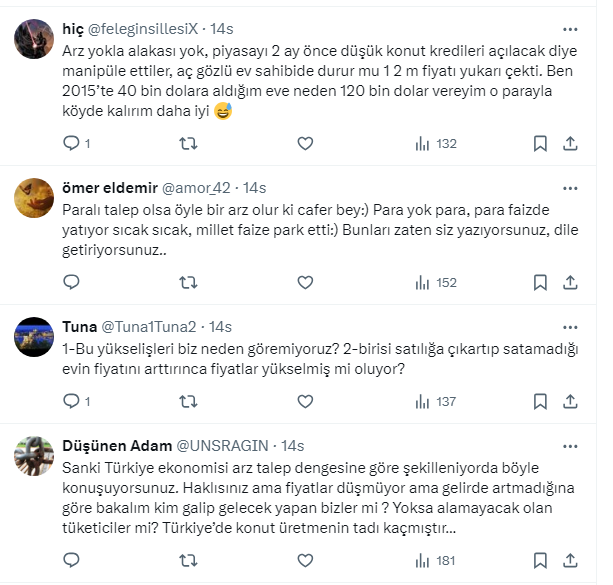
Task: Retweet Düşünen Adam's post
Action: pos(187,561)
